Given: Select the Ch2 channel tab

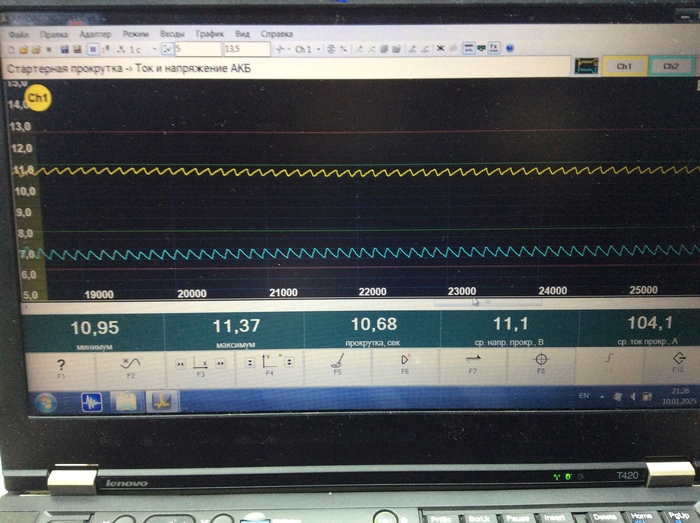Looking at the screenshot, I should (671, 66).
